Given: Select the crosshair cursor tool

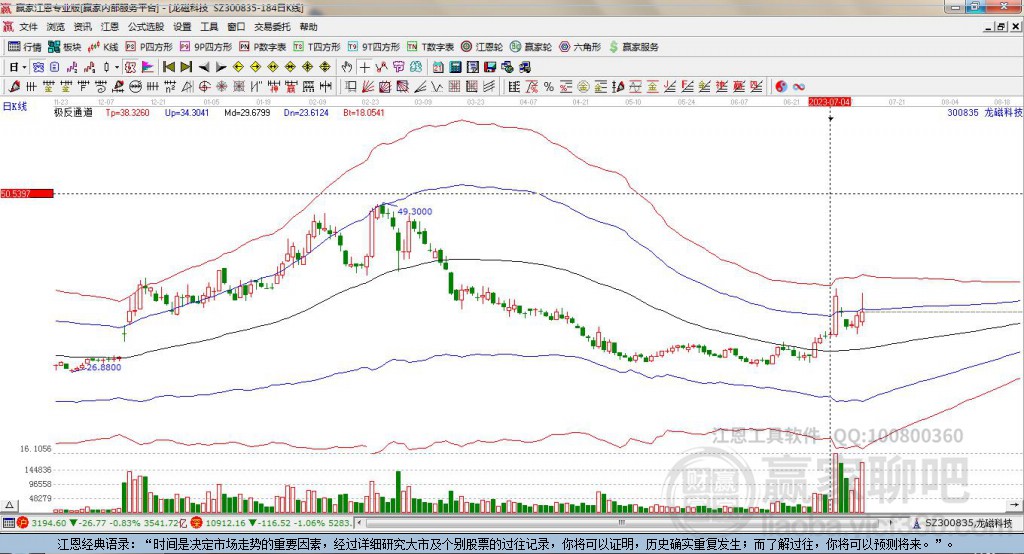Looking at the screenshot, I should pyautogui.click(x=365, y=67).
